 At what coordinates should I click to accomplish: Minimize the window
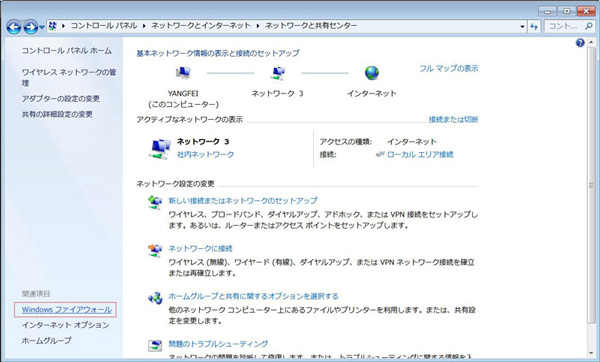point(547,11)
